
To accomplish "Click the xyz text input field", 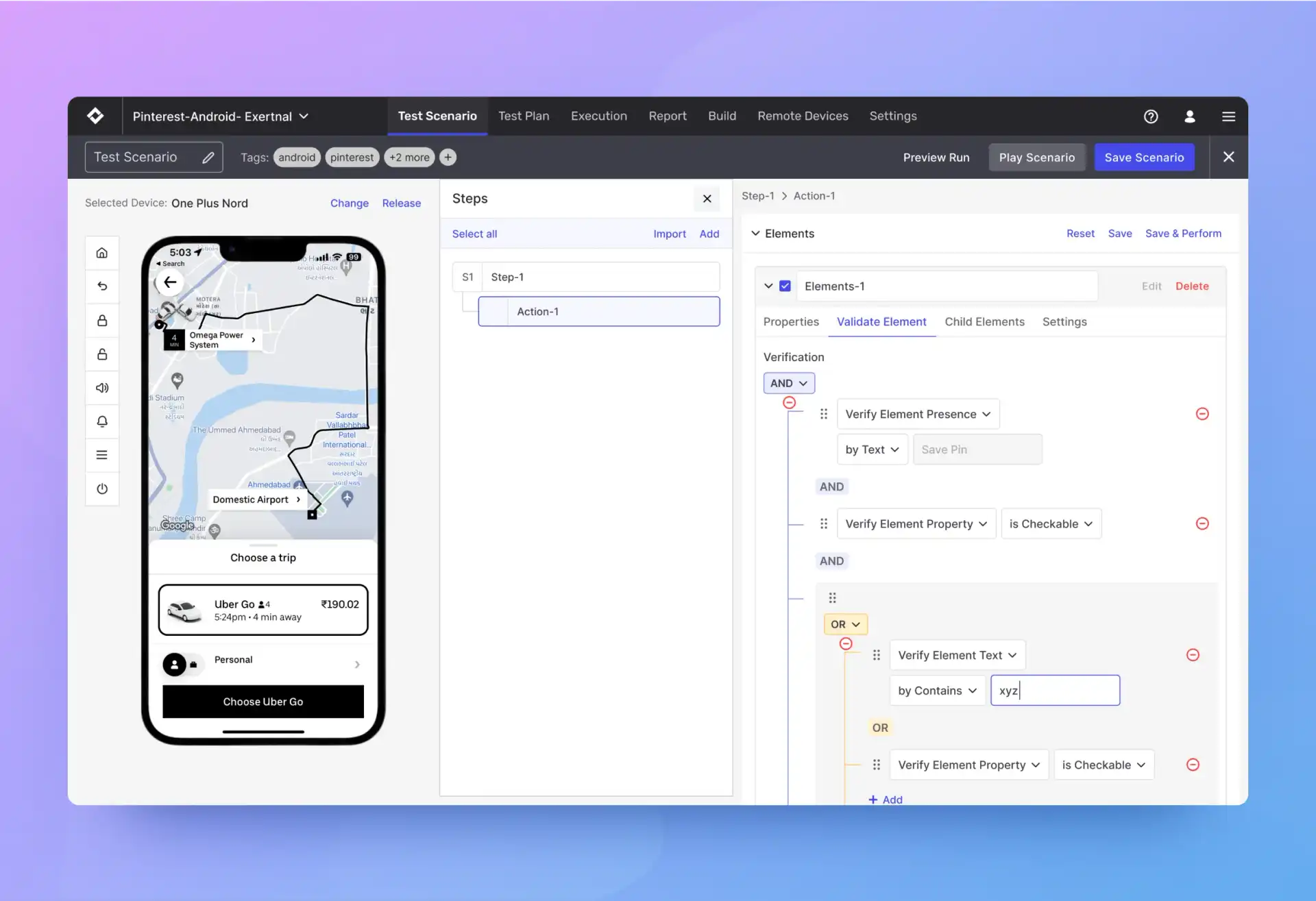I will click(1055, 690).
